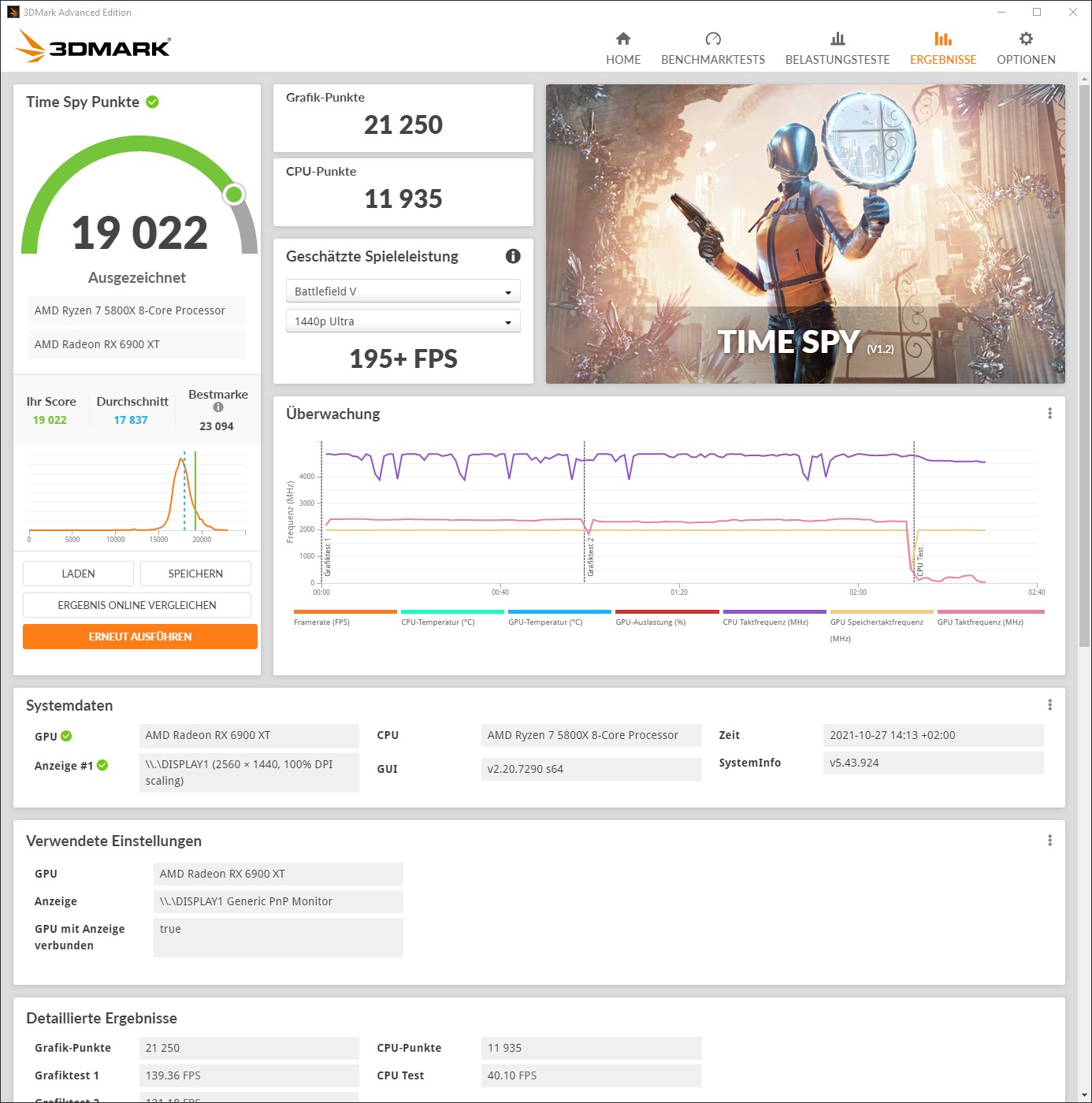Click Bestmarke value 23 094
Viewport: 1092px width, 1103px height.
(x=217, y=426)
